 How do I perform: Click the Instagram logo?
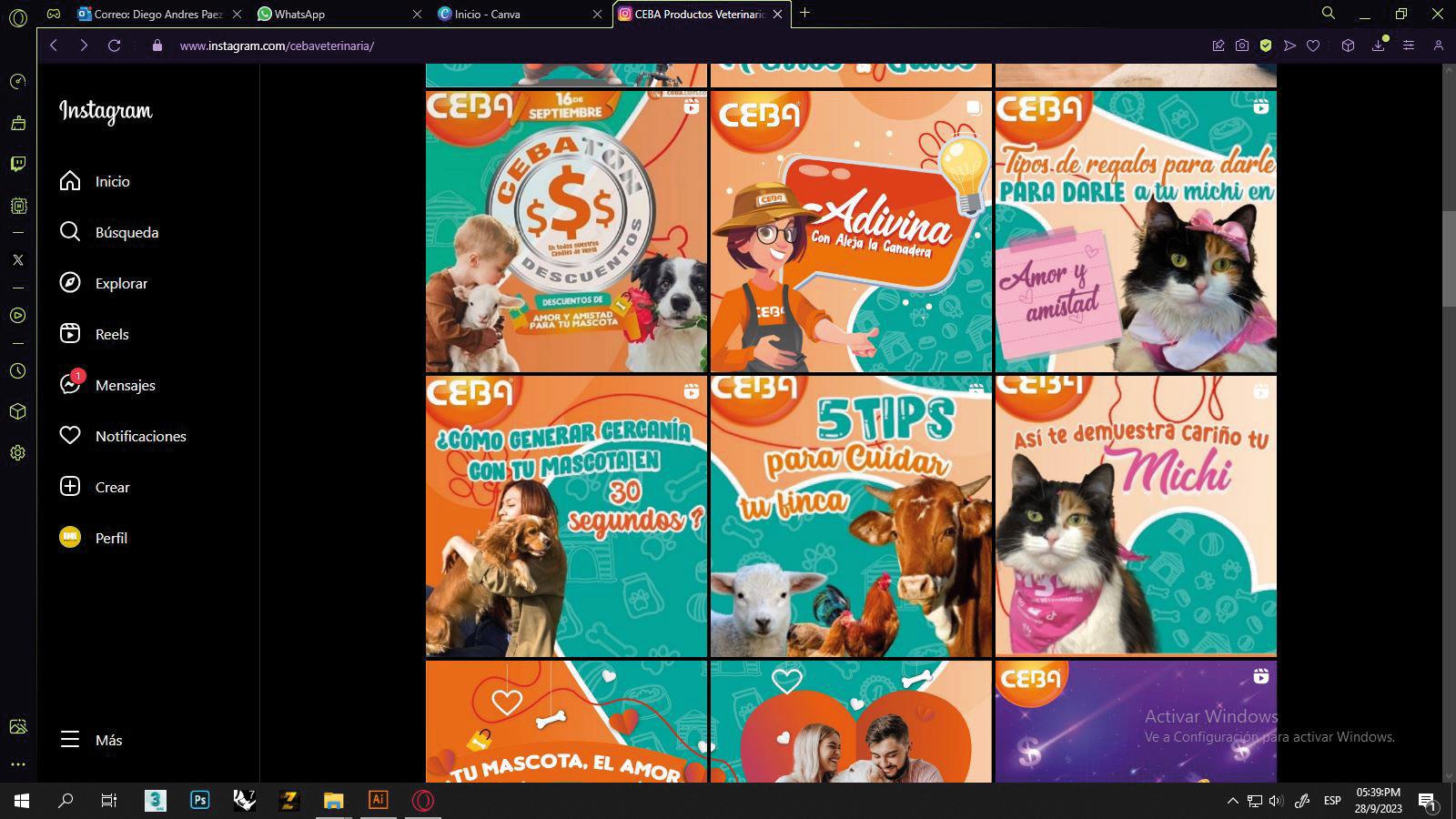click(x=106, y=111)
